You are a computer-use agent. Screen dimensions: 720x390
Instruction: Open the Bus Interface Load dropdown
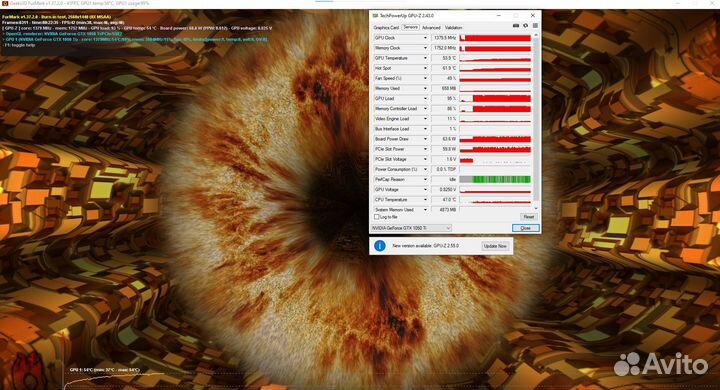(x=425, y=129)
